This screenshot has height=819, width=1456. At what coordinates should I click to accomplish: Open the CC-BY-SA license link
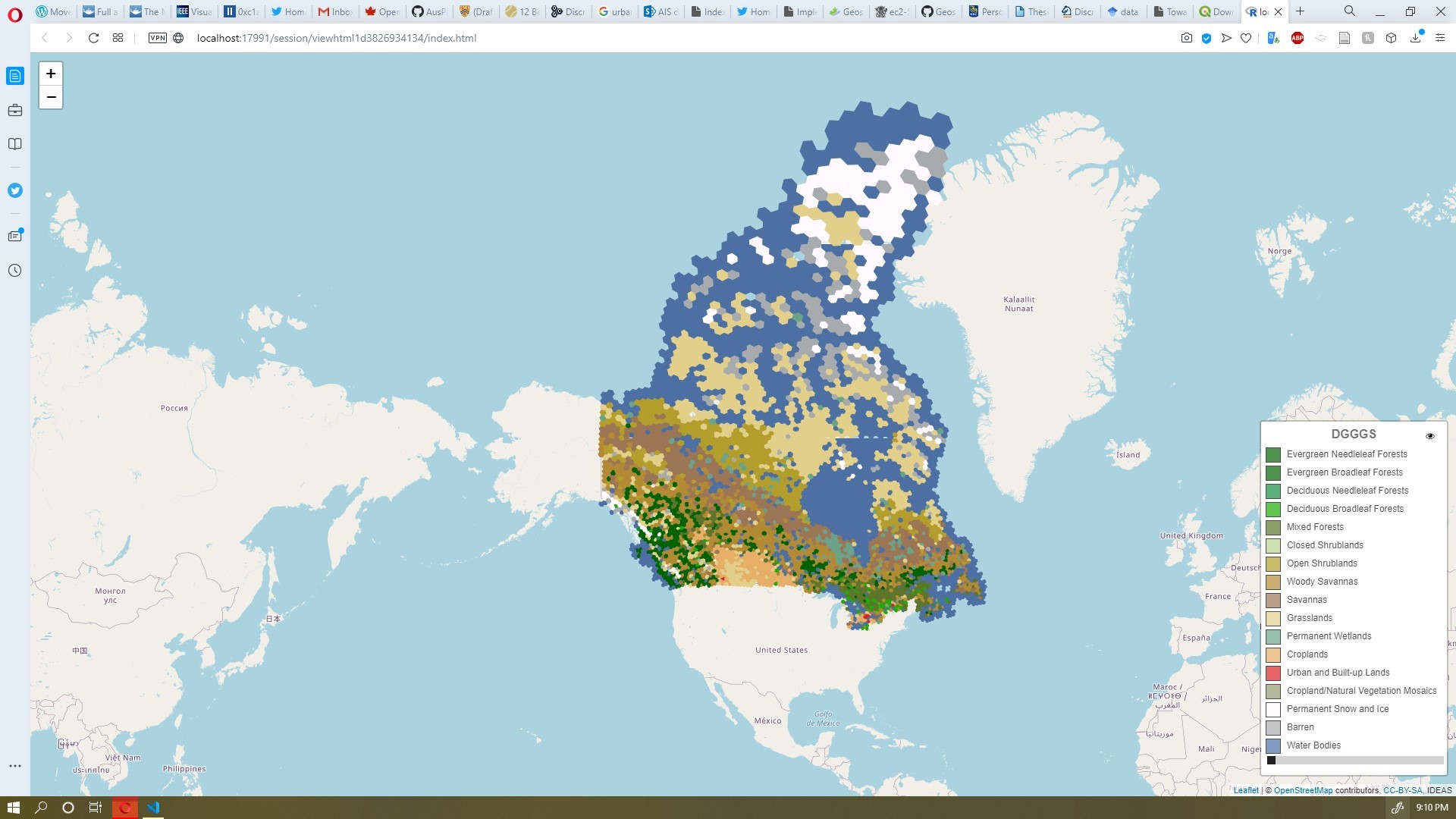pyautogui.click(x=1402, y=790)
